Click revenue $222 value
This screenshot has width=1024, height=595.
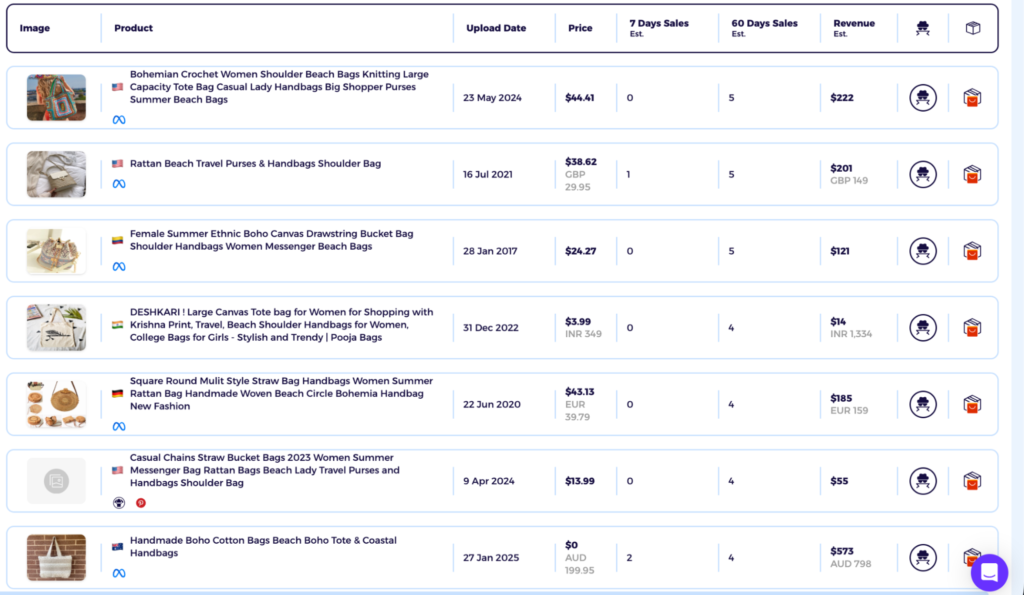pyautogui.click(x=842, y=98)
